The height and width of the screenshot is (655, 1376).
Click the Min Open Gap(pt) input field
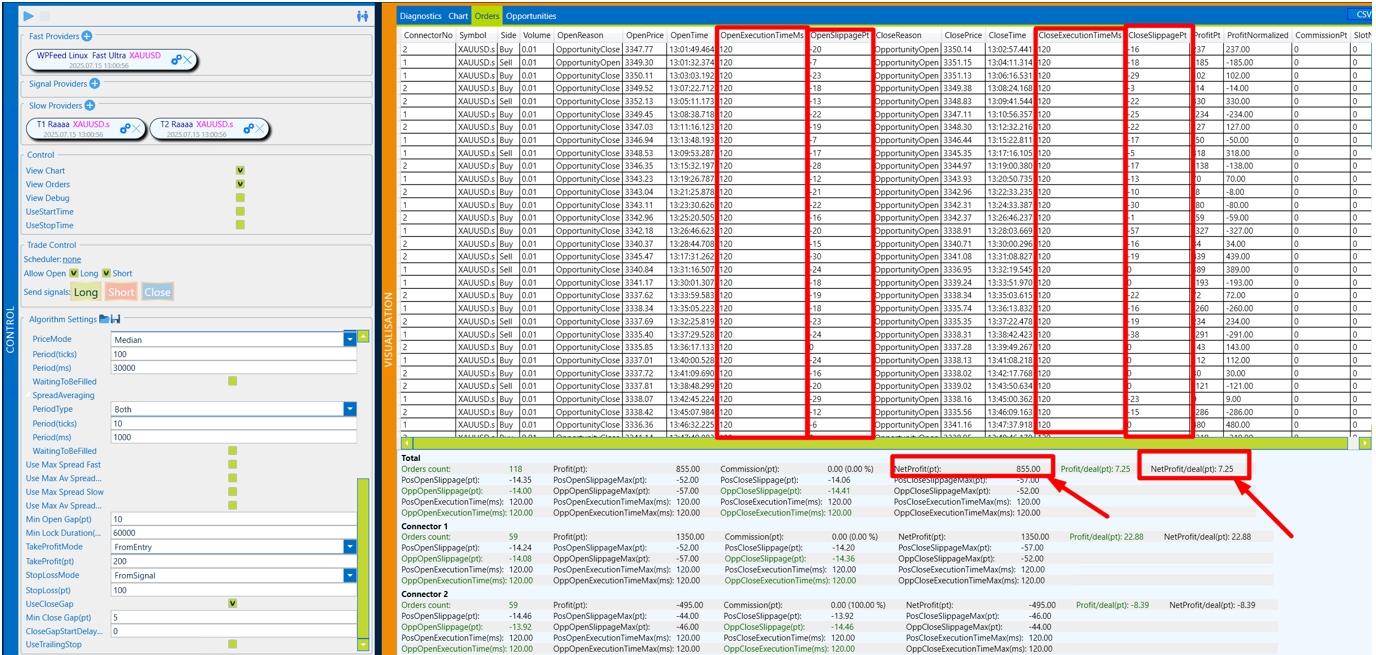click(x=234, y=519)
